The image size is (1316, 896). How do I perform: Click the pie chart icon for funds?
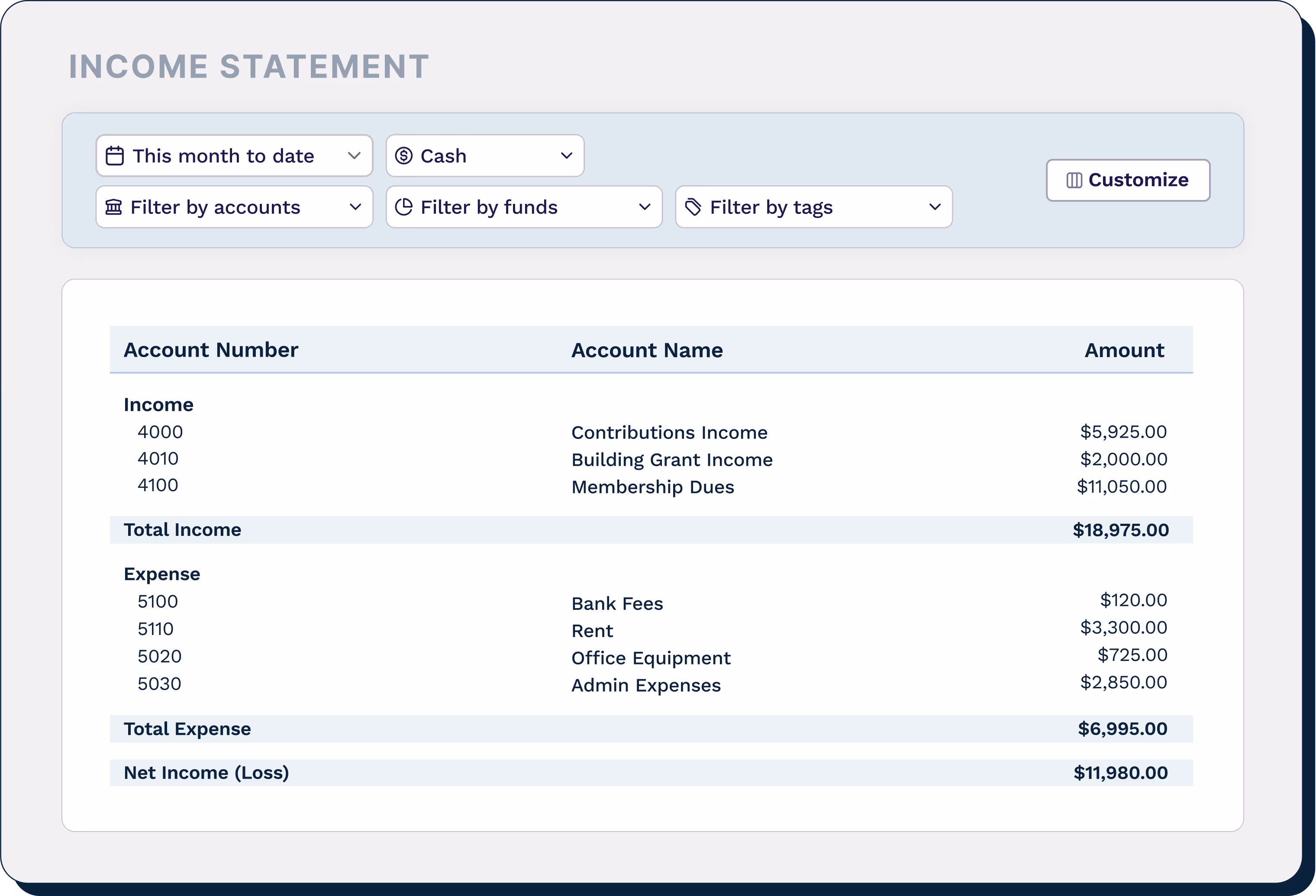click(403, 207)
